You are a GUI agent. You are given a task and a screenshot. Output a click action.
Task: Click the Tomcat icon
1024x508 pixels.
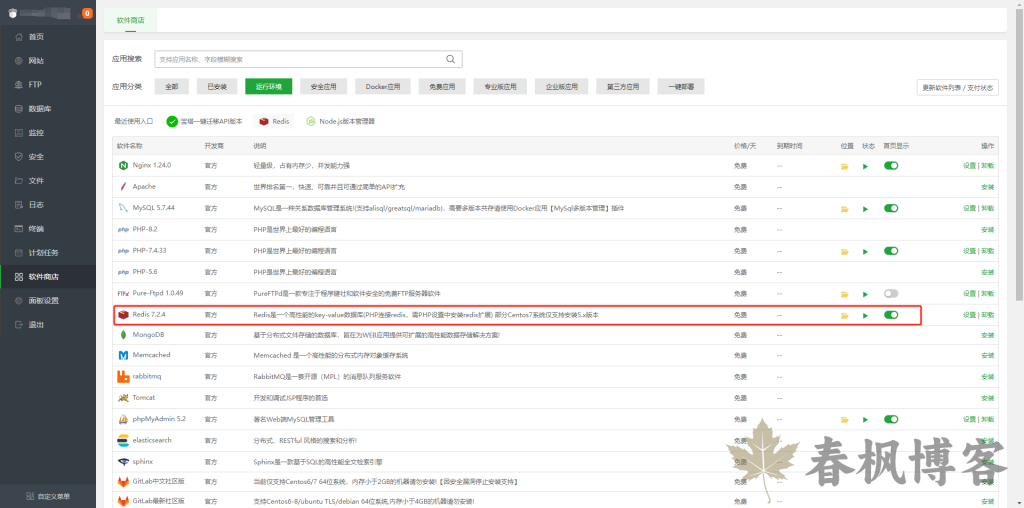[122, 398]
